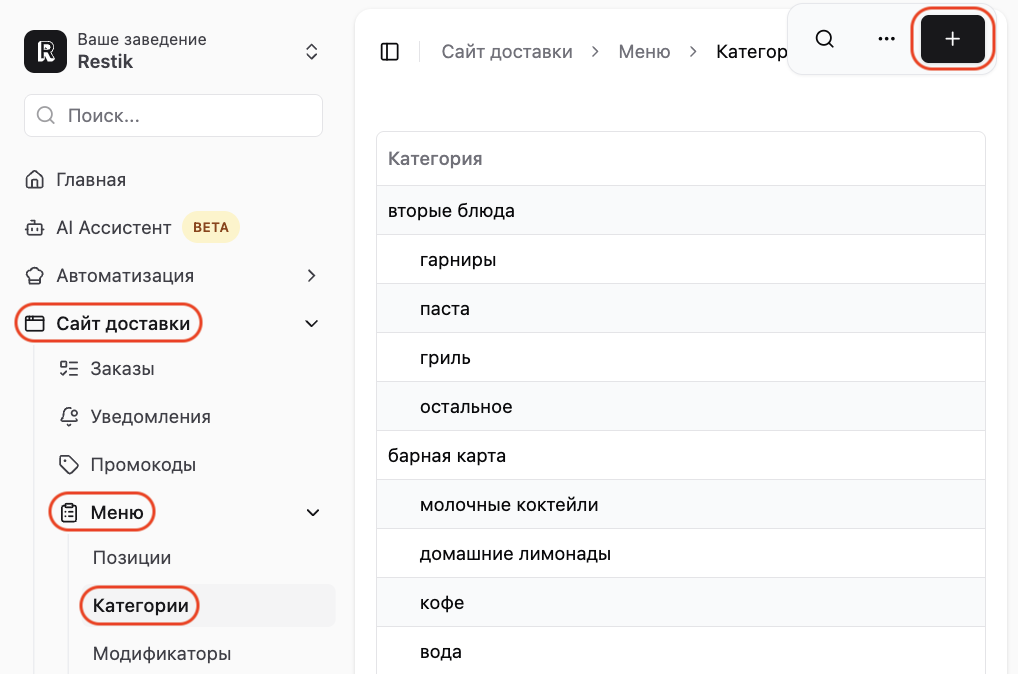Screen dimensions: 1018x674
Task: Click the Категория column header
Action: (x=435, y=159)
